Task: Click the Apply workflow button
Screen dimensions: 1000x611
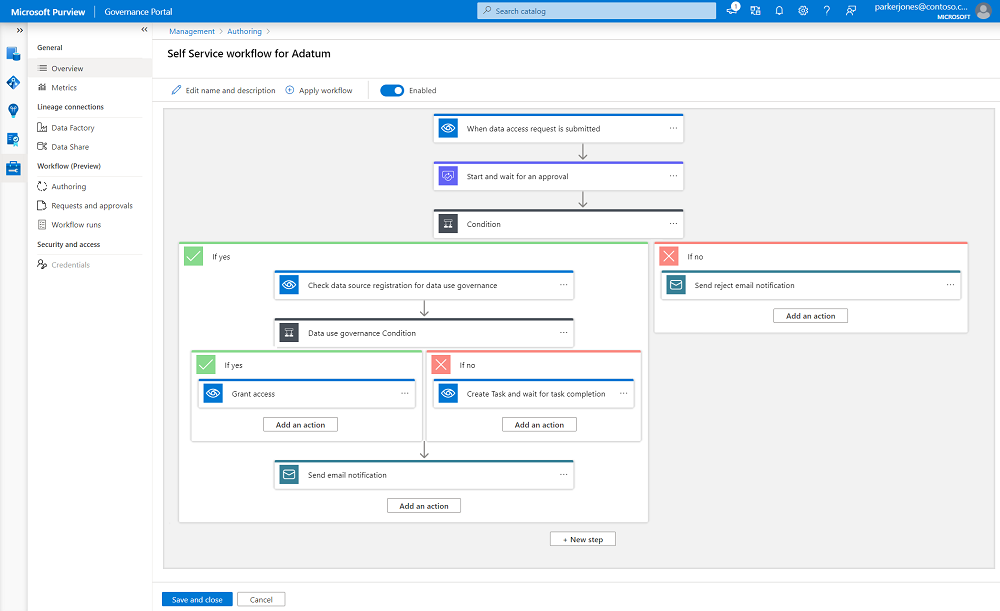Action: (x=319, y=90)
